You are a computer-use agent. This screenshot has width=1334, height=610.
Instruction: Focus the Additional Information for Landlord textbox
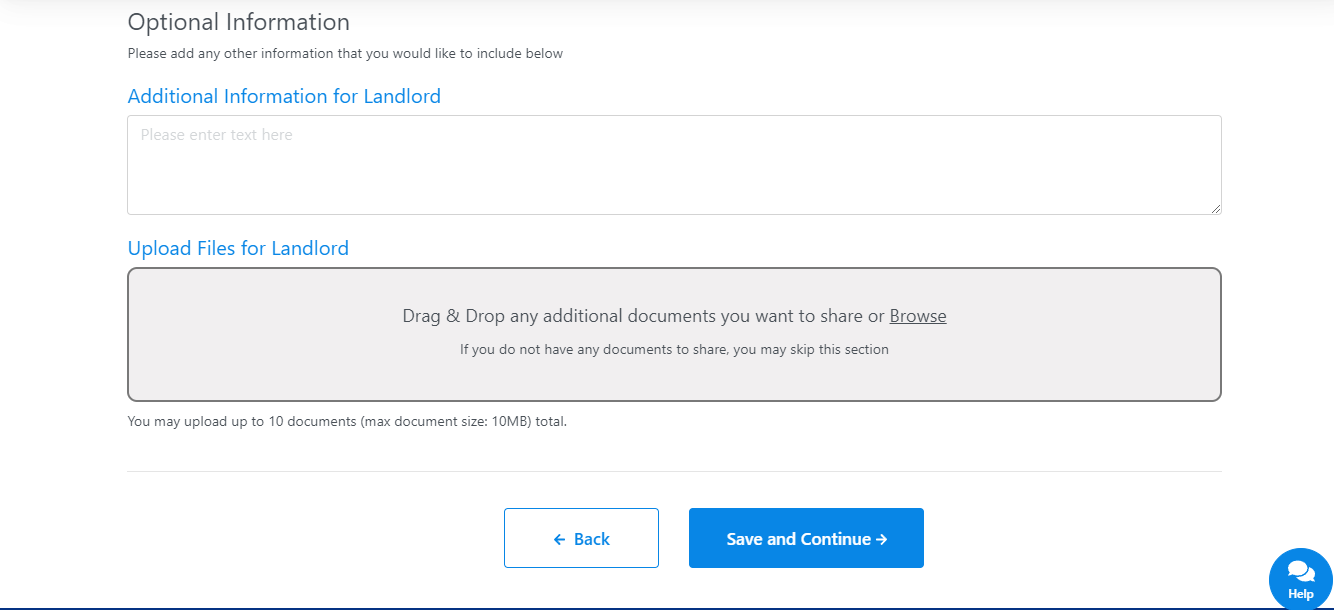[674, 165]
